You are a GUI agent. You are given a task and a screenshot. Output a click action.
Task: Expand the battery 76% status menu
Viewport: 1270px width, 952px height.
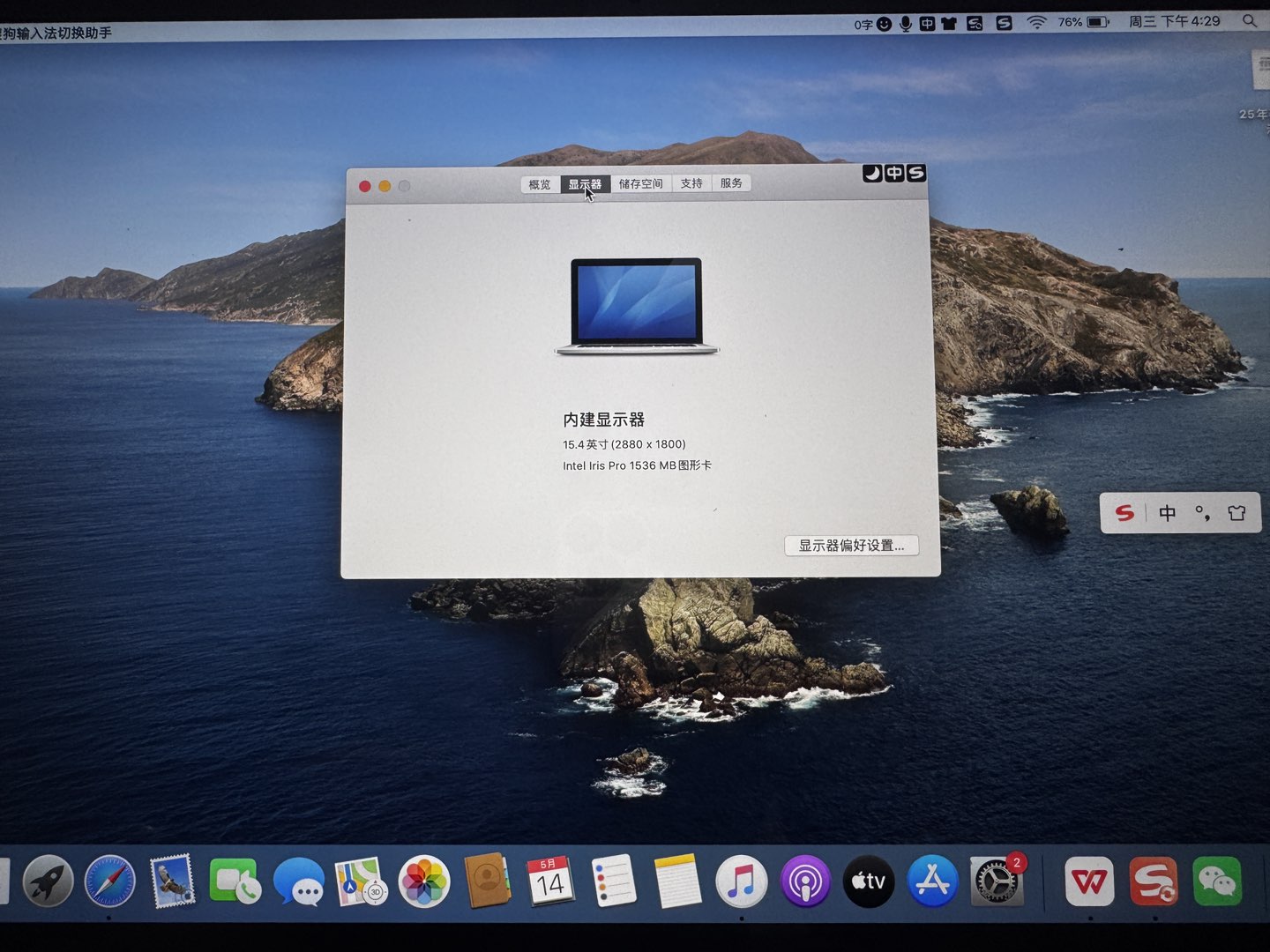(1084, 22)
